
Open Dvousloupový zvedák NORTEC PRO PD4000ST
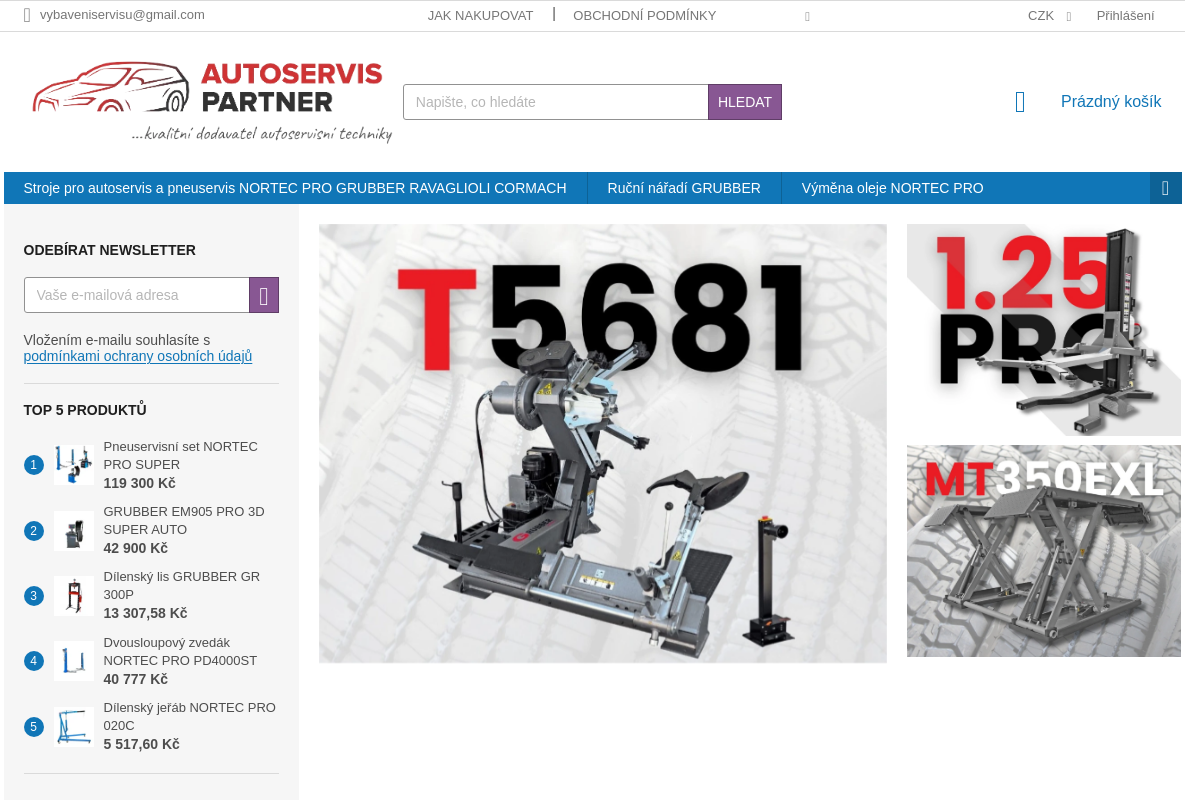point(181,652)
